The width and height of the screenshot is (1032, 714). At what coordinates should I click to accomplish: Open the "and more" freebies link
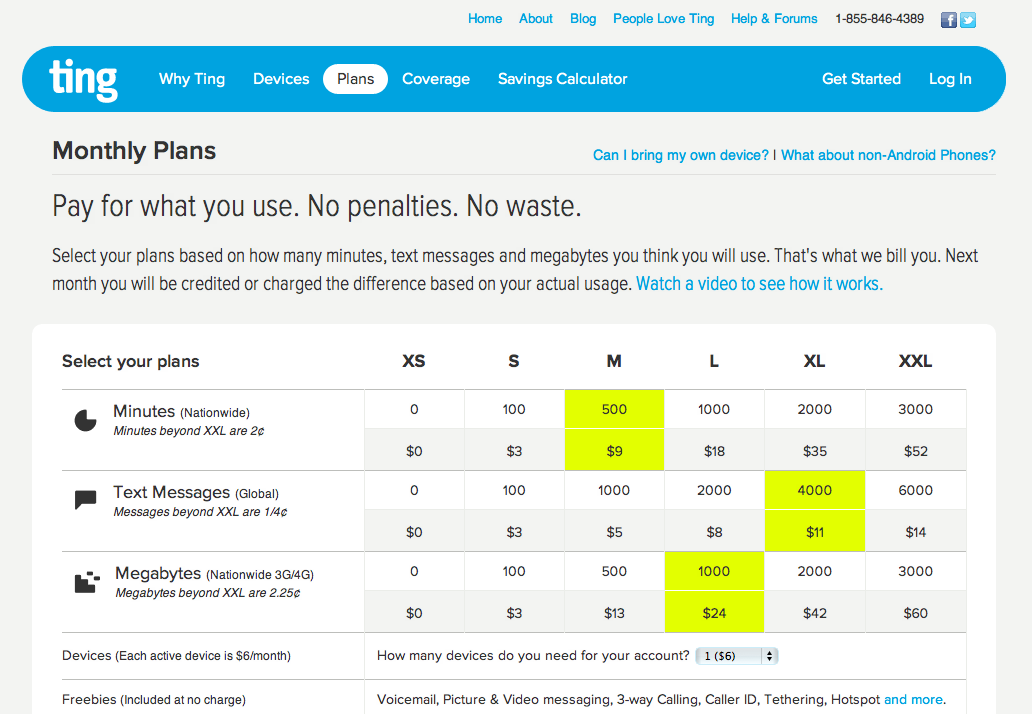point(913,699)
